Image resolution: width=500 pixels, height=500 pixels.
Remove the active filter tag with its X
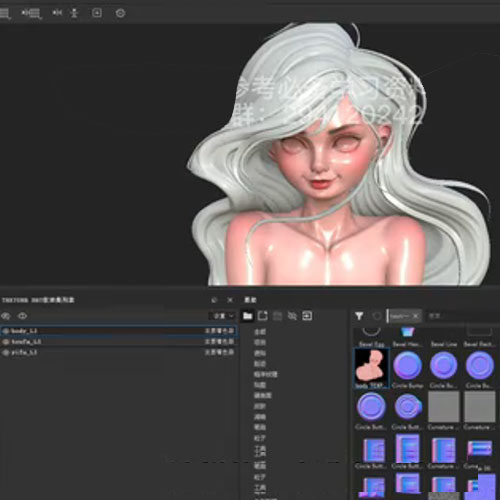415,316
